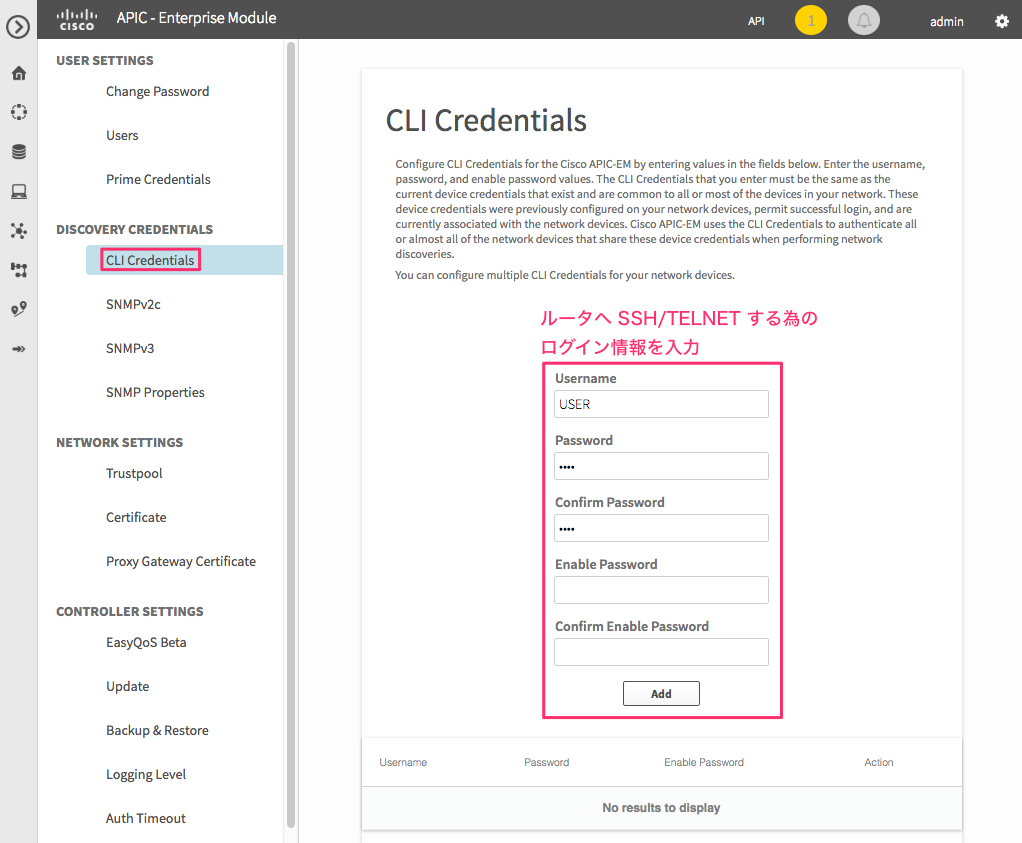Open SNMPv2c credentials page

133,304
